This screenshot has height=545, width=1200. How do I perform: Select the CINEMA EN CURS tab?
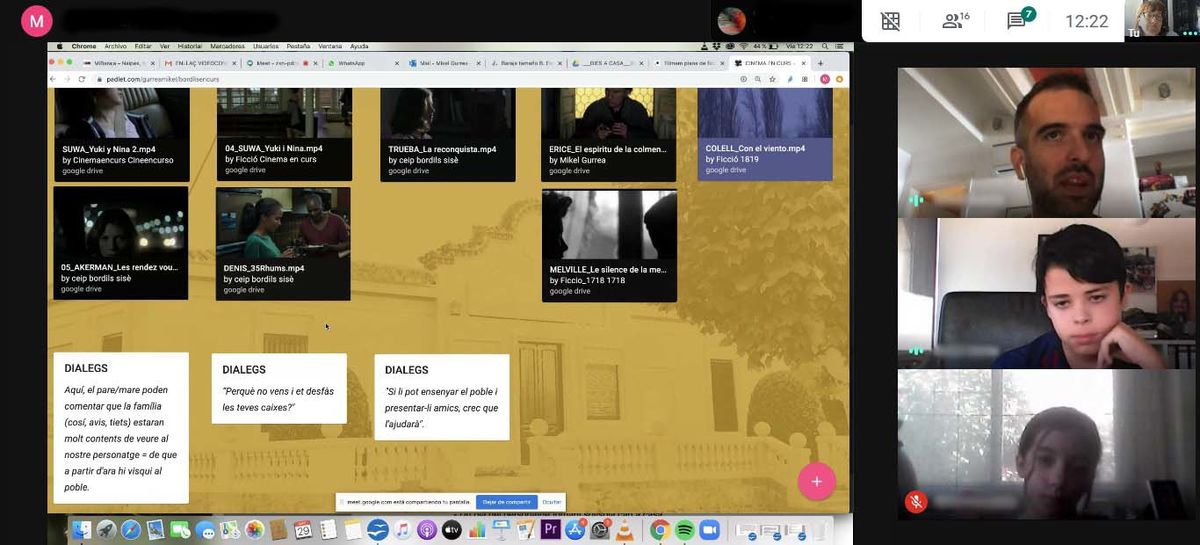coord(770,63)
